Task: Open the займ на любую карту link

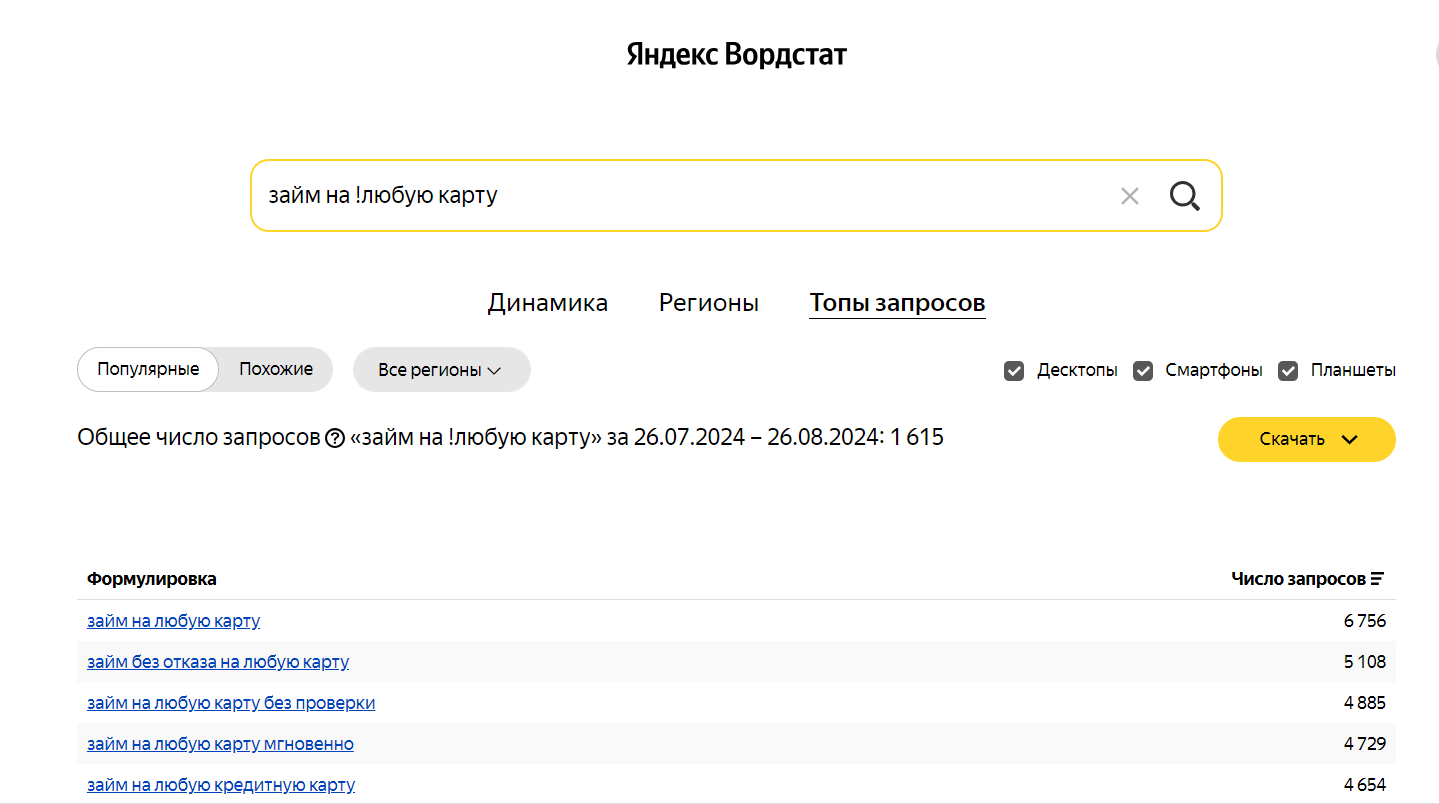Action: coord(173,621)
